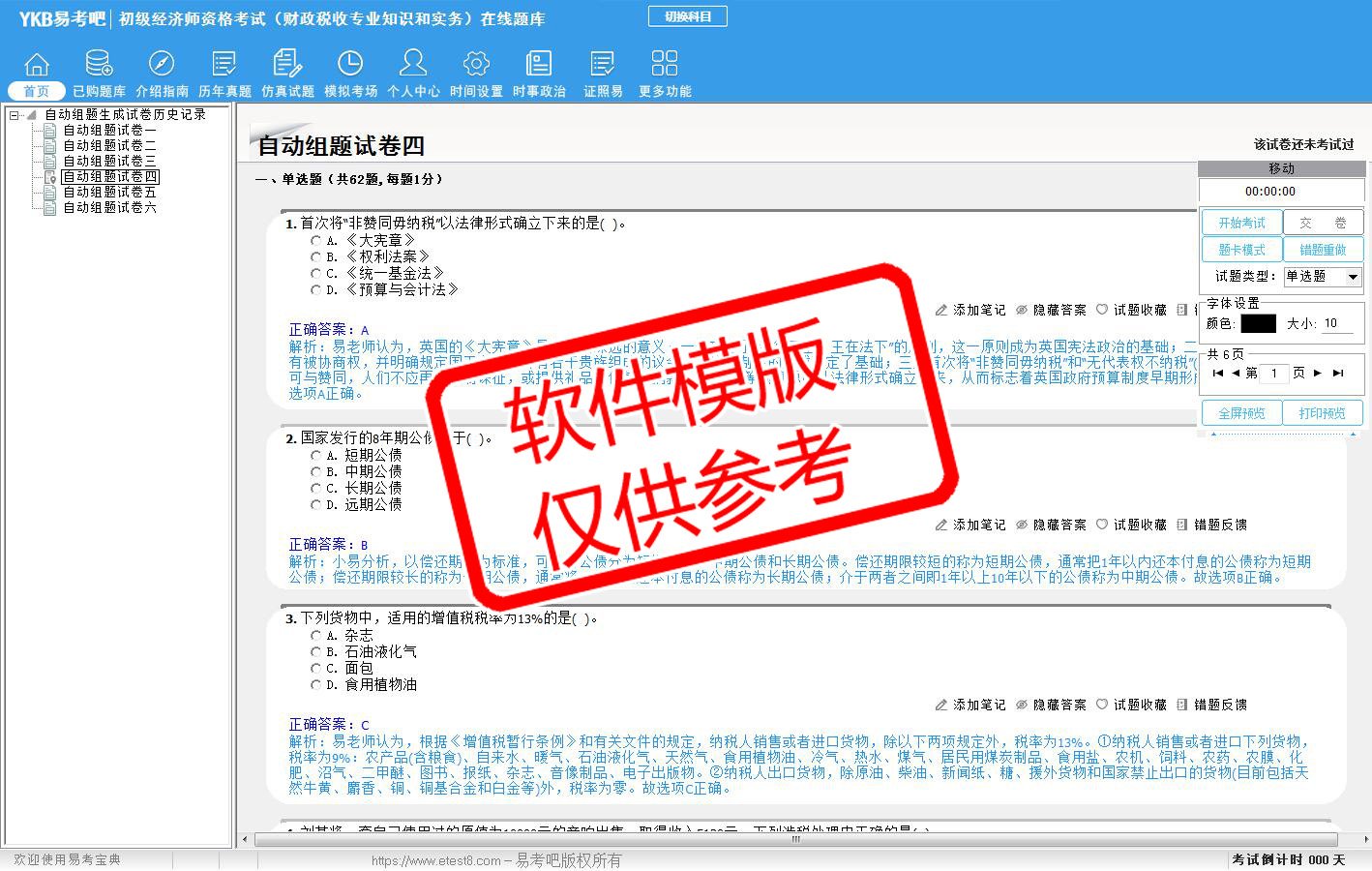Select option B 中期公债 for question 2
Viewport: 1372px width, 871px height.
click(x=315, y=472)
